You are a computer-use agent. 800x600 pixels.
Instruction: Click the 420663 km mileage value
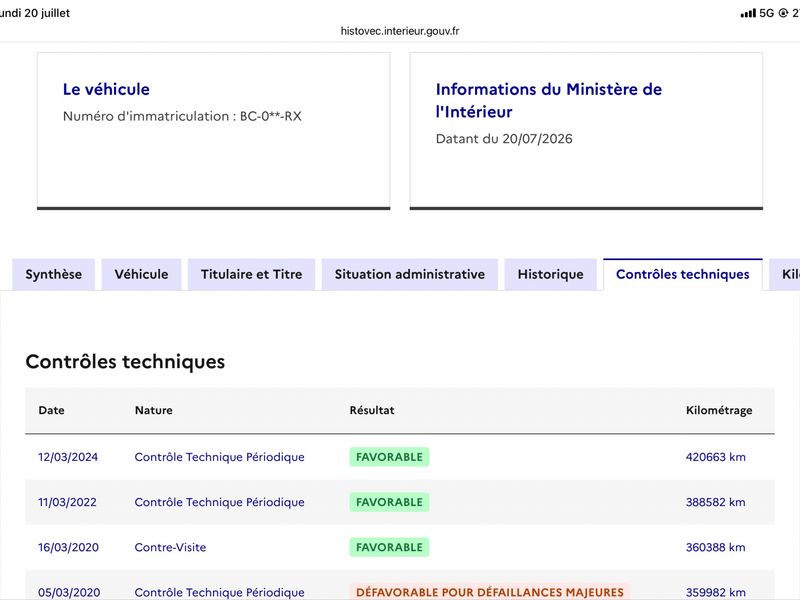coord(715,457)
